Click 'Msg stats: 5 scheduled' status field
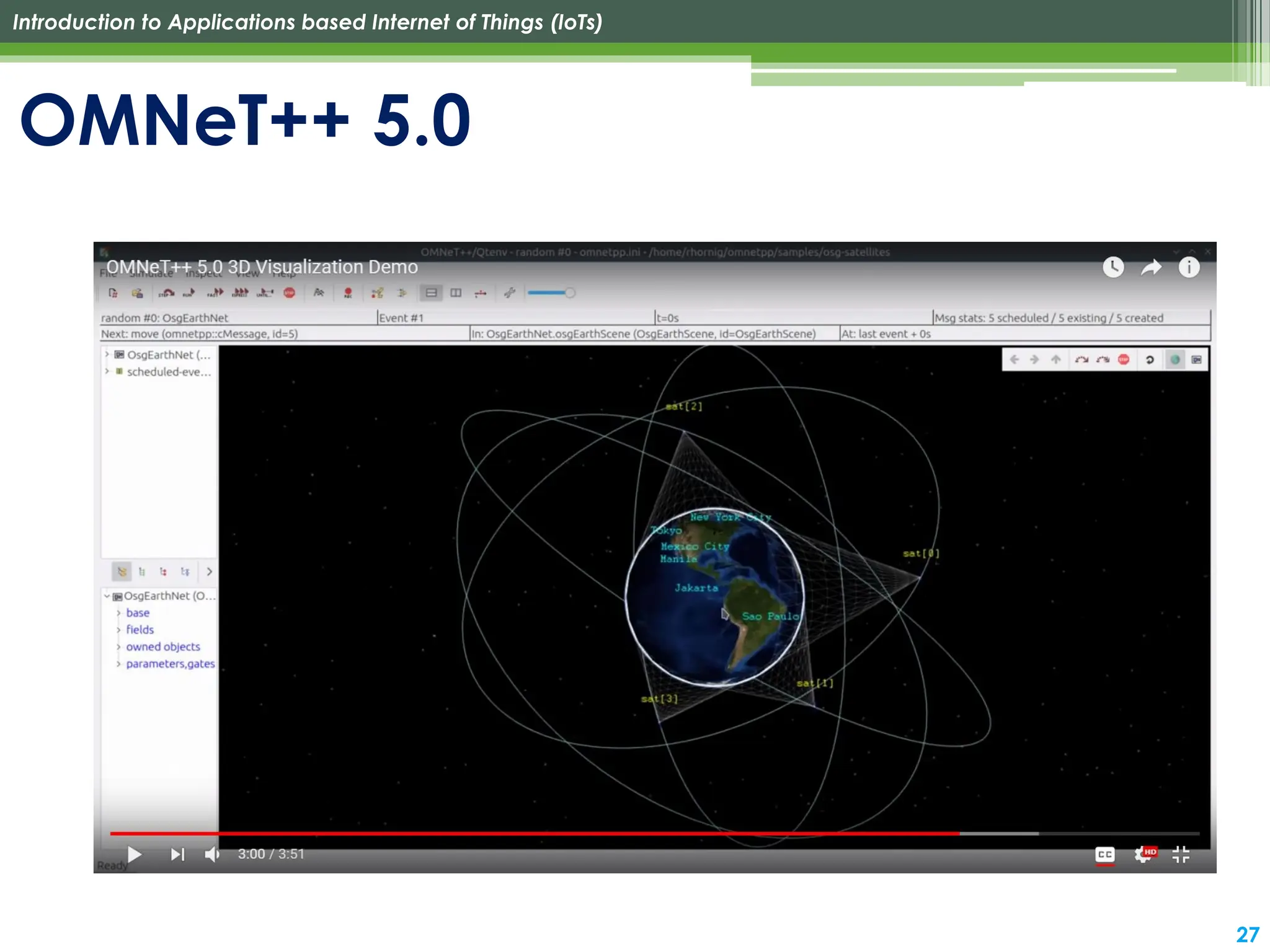The height and width of the screenshot is (952, 1270). point(1071,318)
